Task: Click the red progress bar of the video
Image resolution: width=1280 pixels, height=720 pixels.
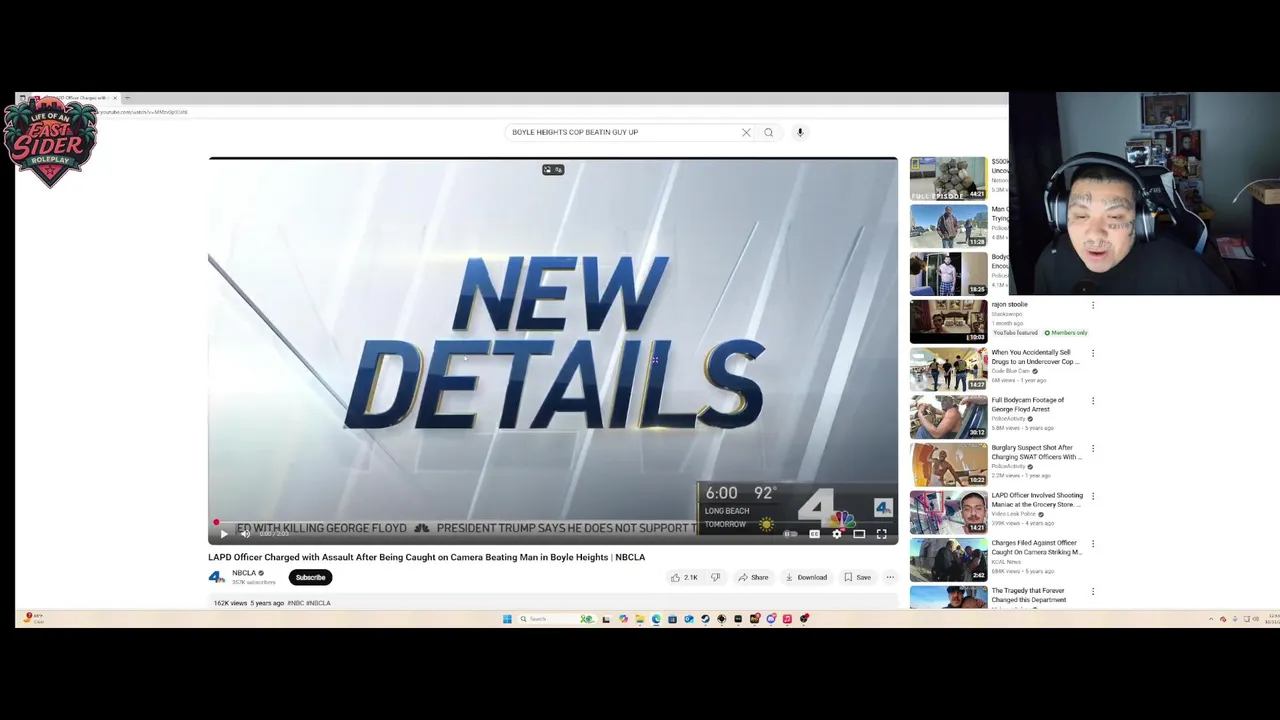Action: [x=553, y=522]
